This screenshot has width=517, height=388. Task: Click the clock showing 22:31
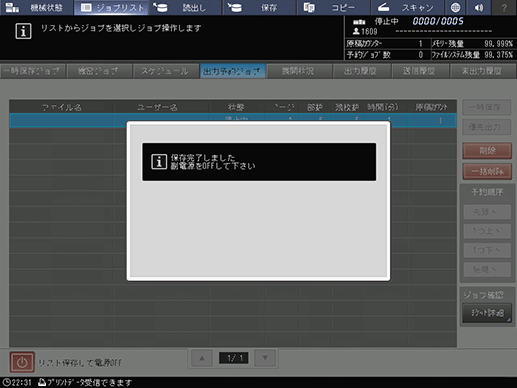coord(17,382)
